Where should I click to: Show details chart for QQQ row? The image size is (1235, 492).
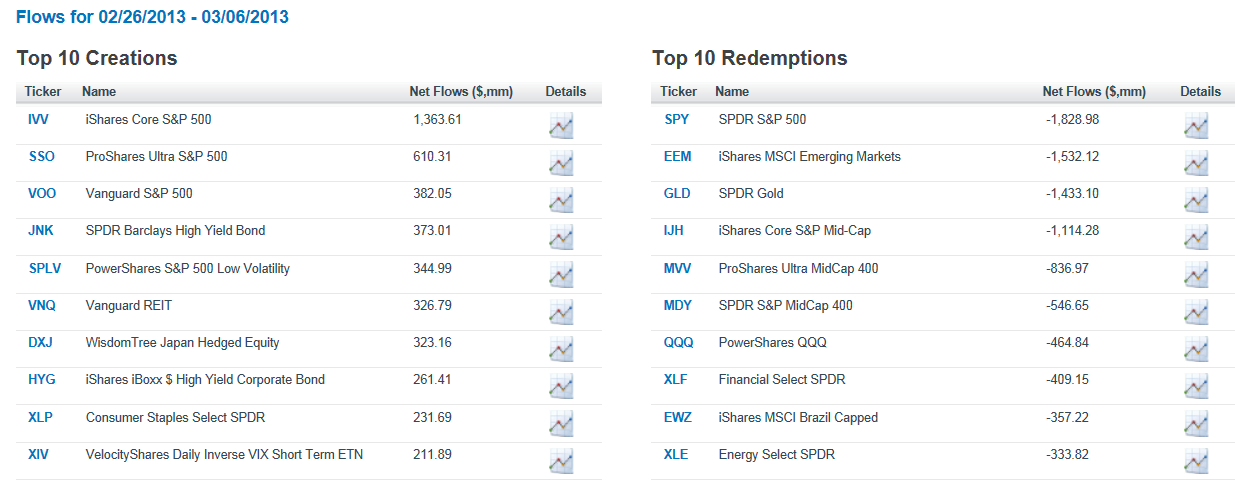click(x=1196, y=349)
